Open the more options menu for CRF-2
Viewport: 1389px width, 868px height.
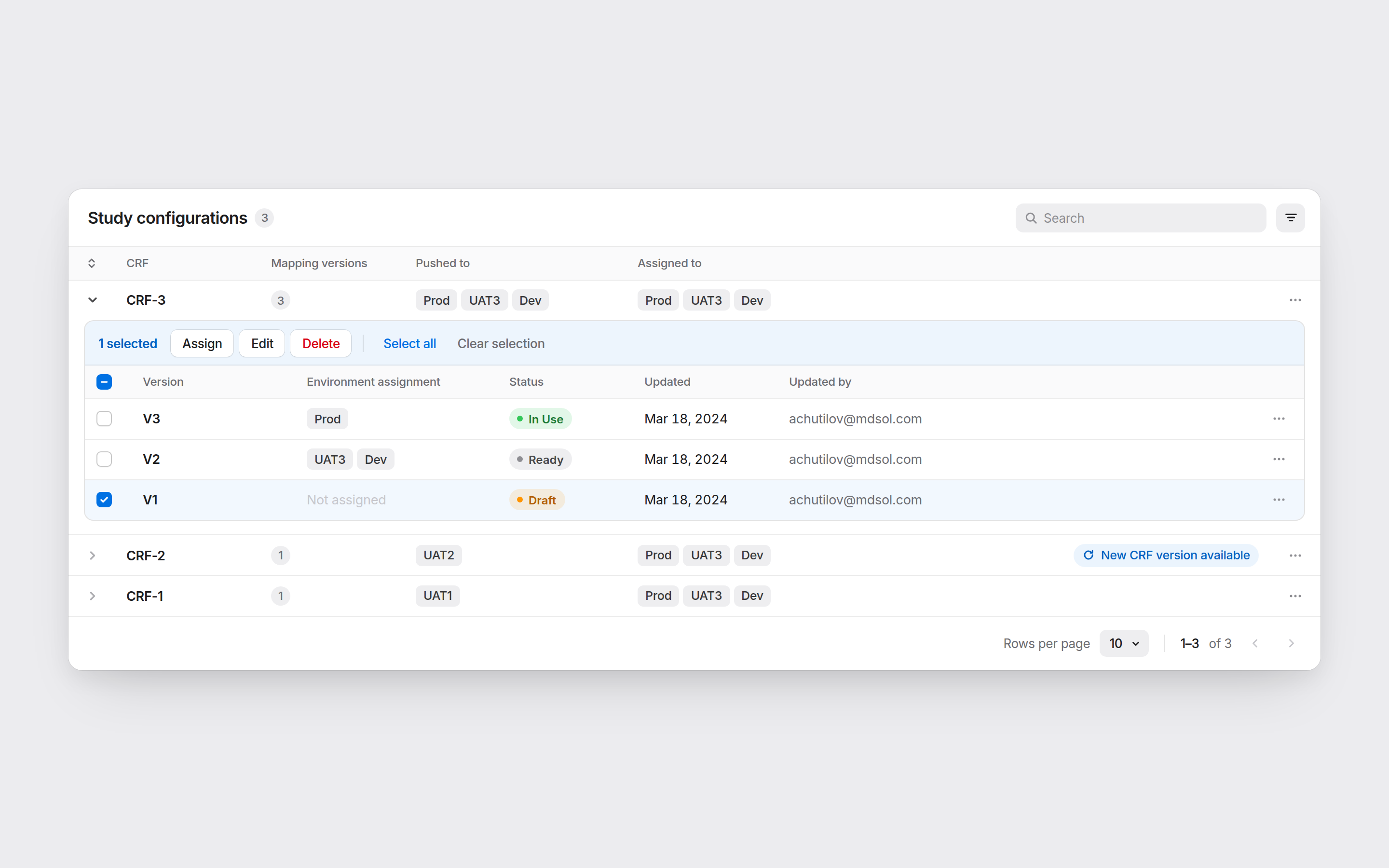click(1295, 556)
